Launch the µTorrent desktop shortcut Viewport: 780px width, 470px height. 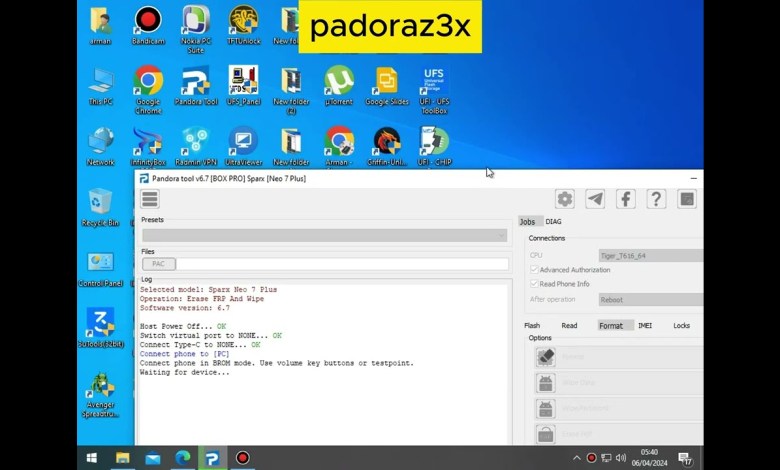point(339,81)
